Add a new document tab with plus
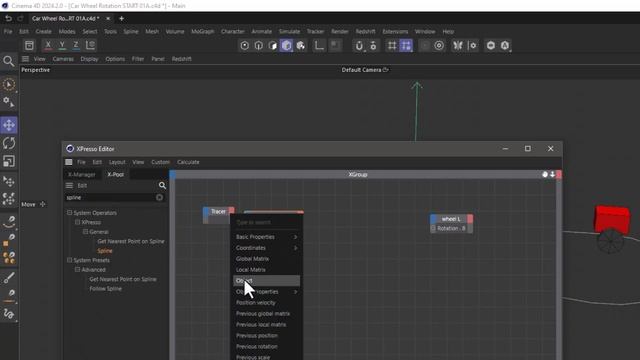 tap(121, 18)
